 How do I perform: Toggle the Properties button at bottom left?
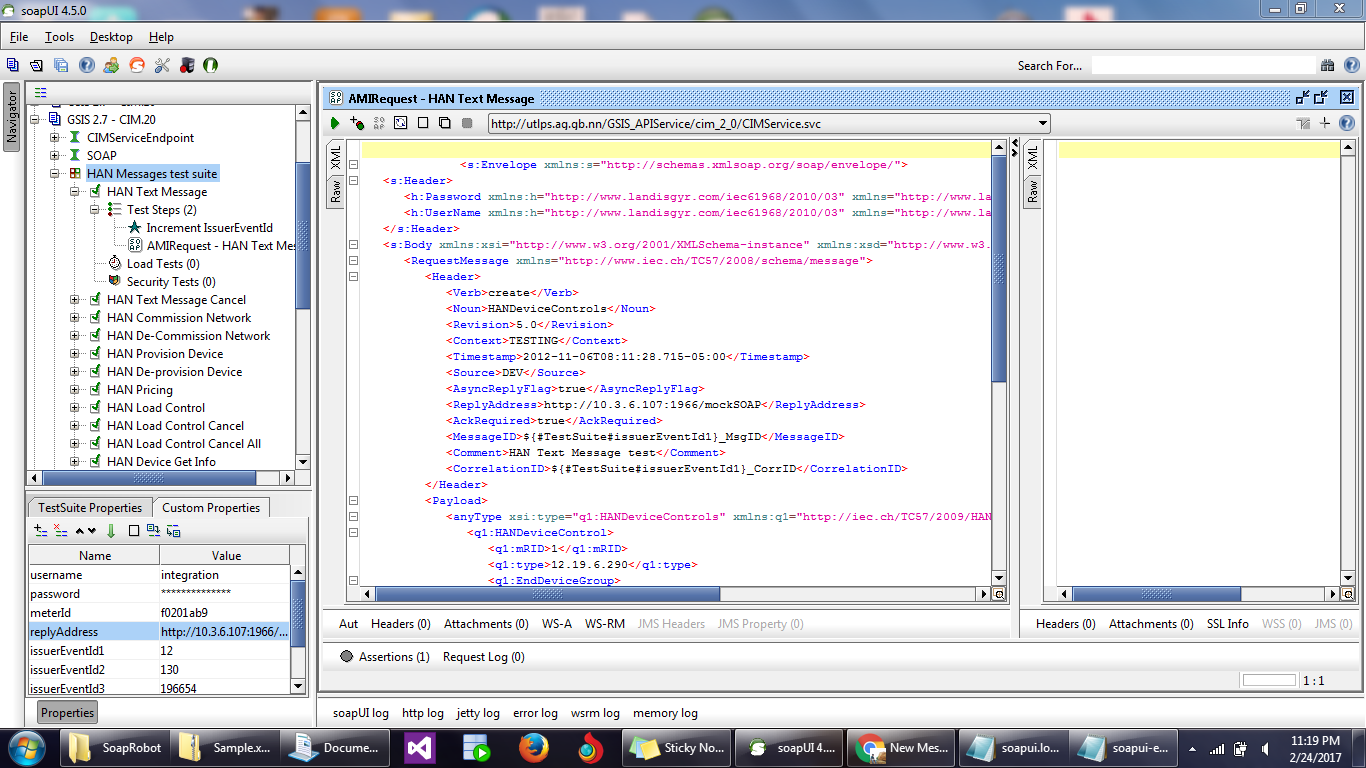(67, 713)
